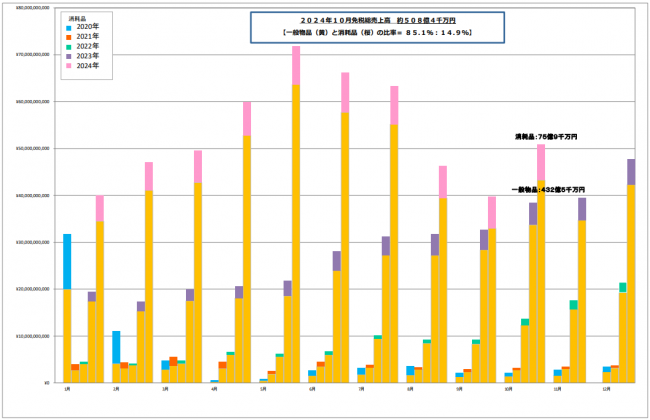Select the pink segment of October 2024 bar

pos(541,162)
